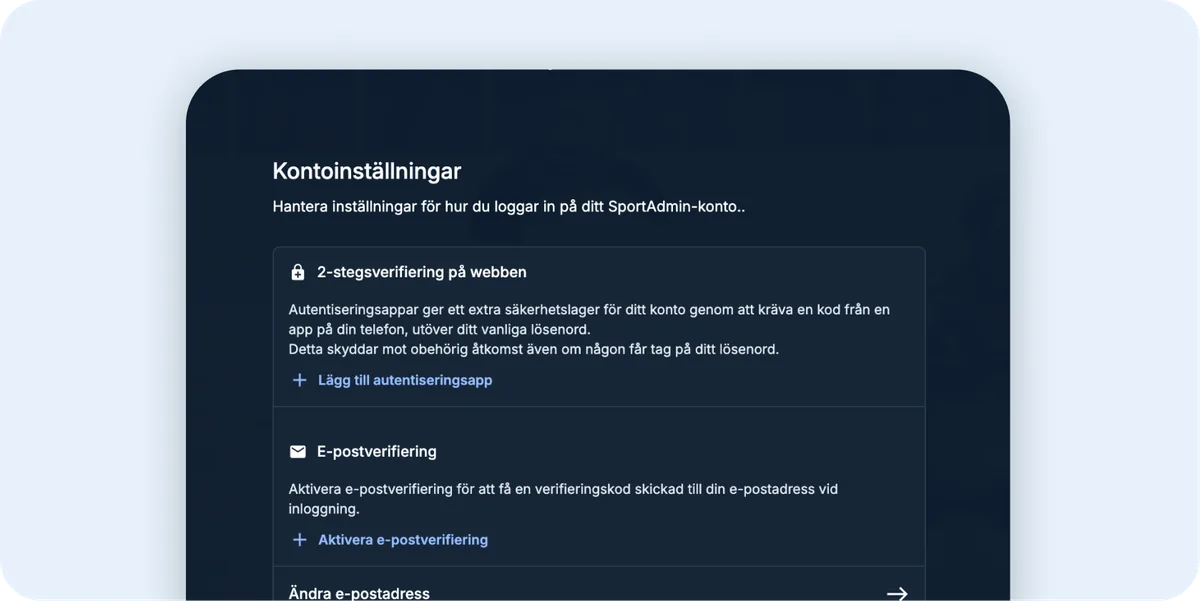Select the Kontoinställningar page heading
This screenshot has height=601, width=1200.
(x=367, y=171)
